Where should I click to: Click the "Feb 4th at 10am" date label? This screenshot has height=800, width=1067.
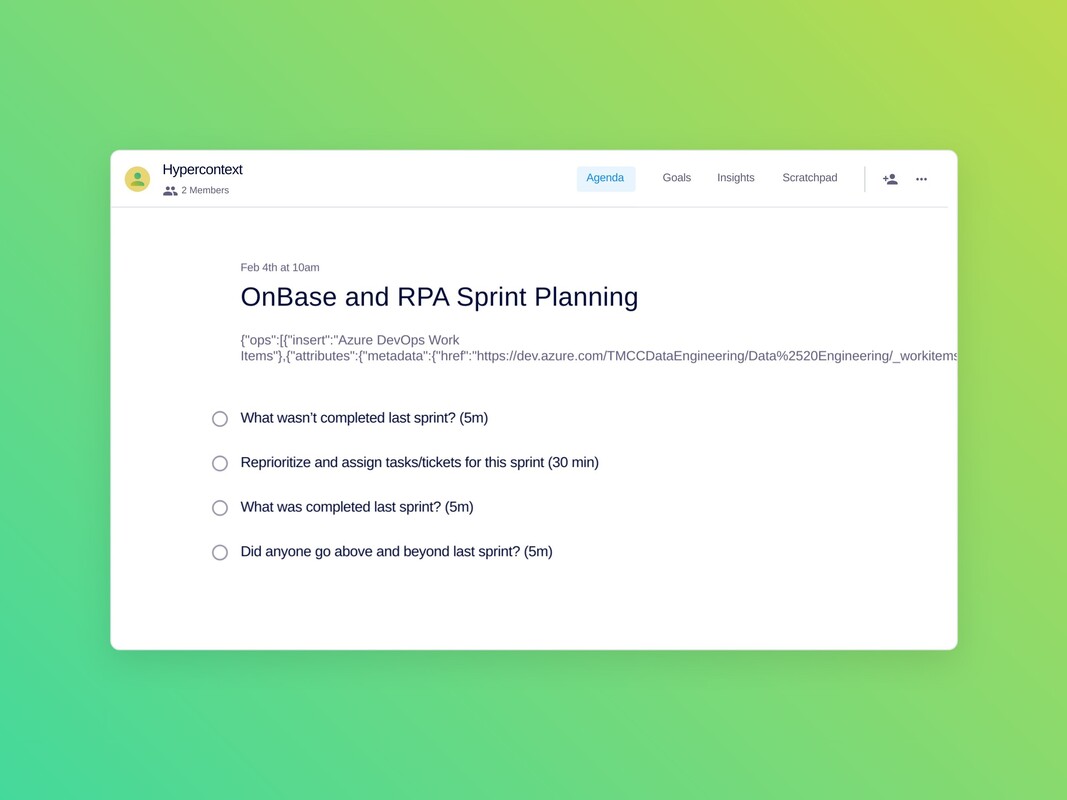pyautogui.click(x=280, y=267)
